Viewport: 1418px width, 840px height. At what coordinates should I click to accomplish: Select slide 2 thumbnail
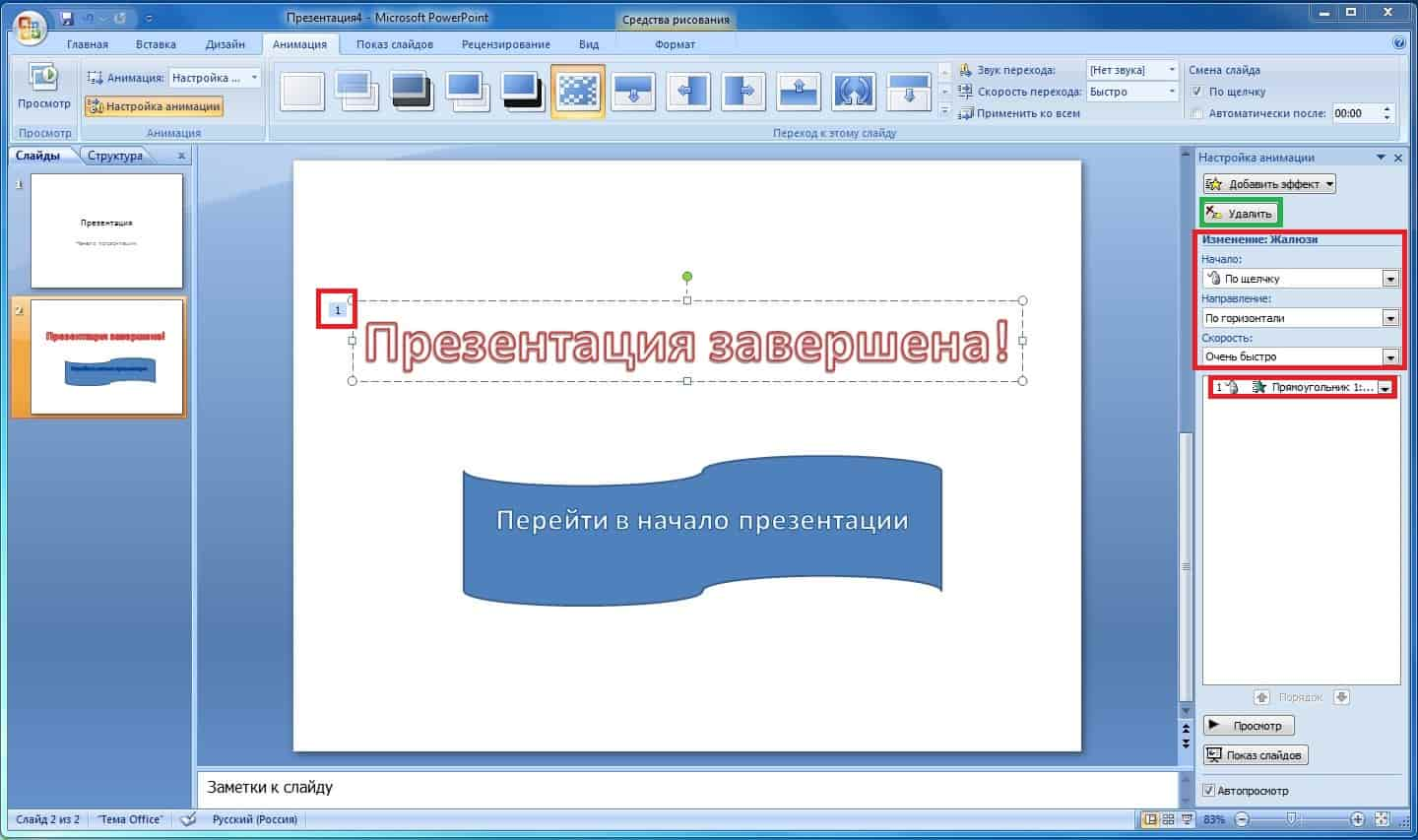click(106, 357)
